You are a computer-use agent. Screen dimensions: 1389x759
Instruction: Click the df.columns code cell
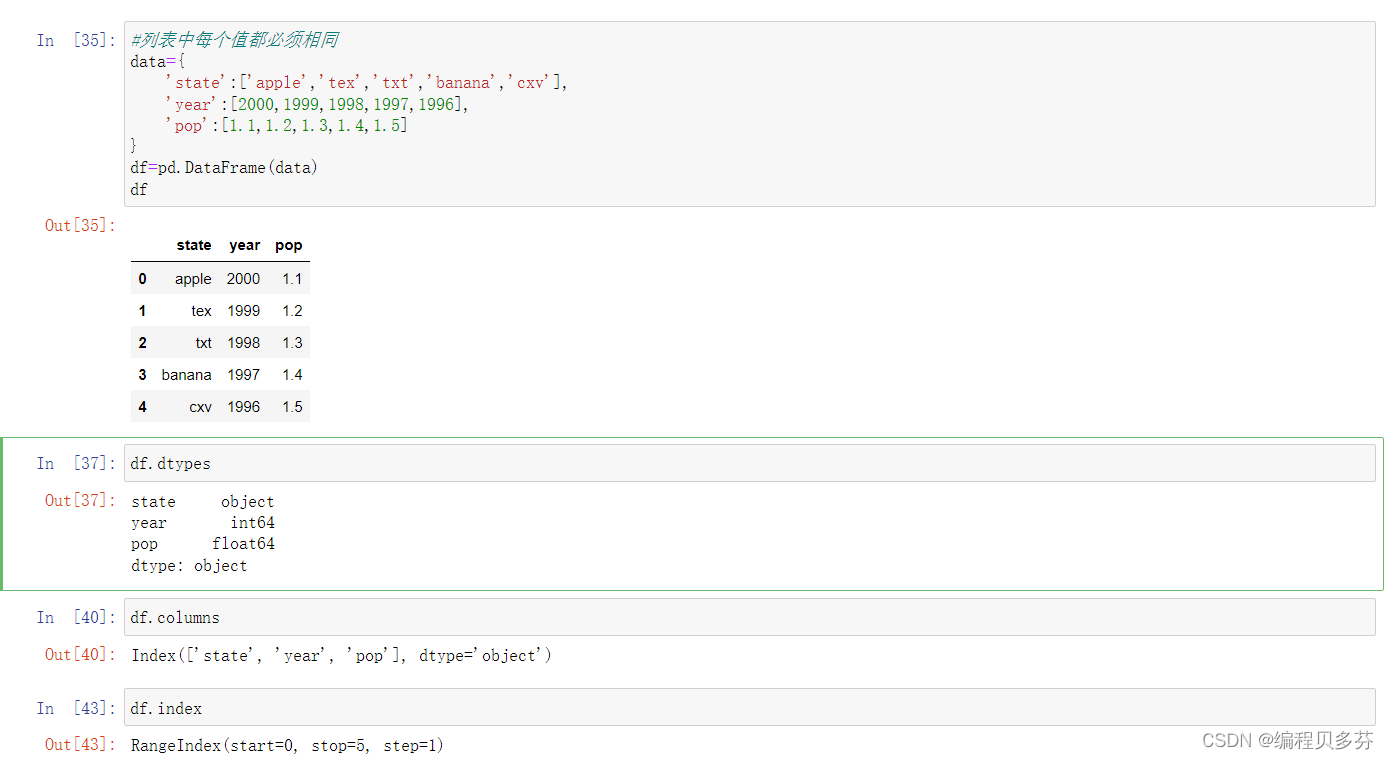pyautogui.click(x=748, y=617)
